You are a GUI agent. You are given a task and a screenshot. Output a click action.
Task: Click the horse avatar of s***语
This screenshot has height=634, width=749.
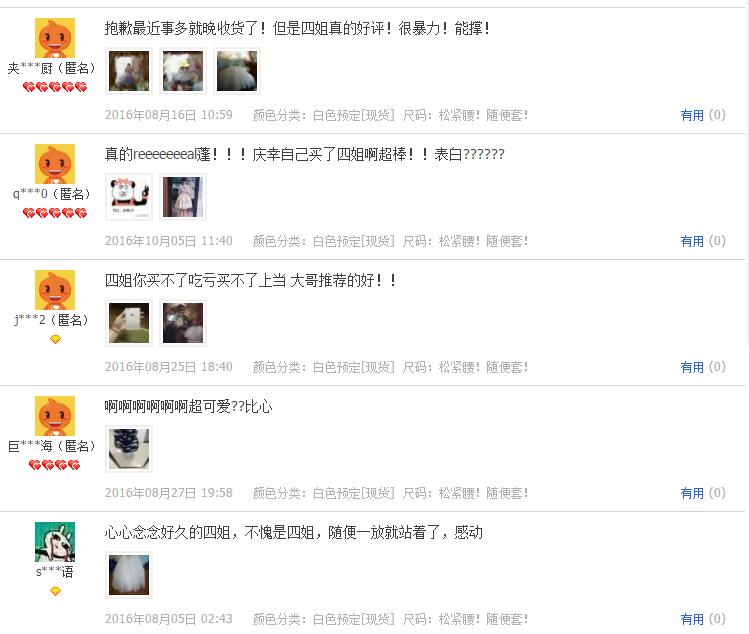(x=55, y=542)
